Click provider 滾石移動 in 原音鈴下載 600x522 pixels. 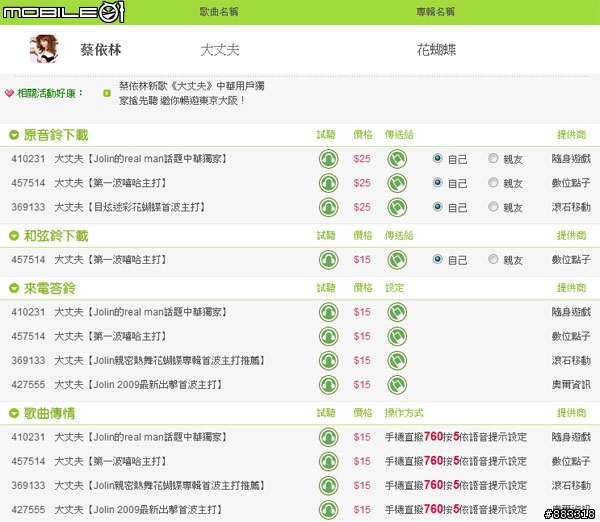point(571,207)
